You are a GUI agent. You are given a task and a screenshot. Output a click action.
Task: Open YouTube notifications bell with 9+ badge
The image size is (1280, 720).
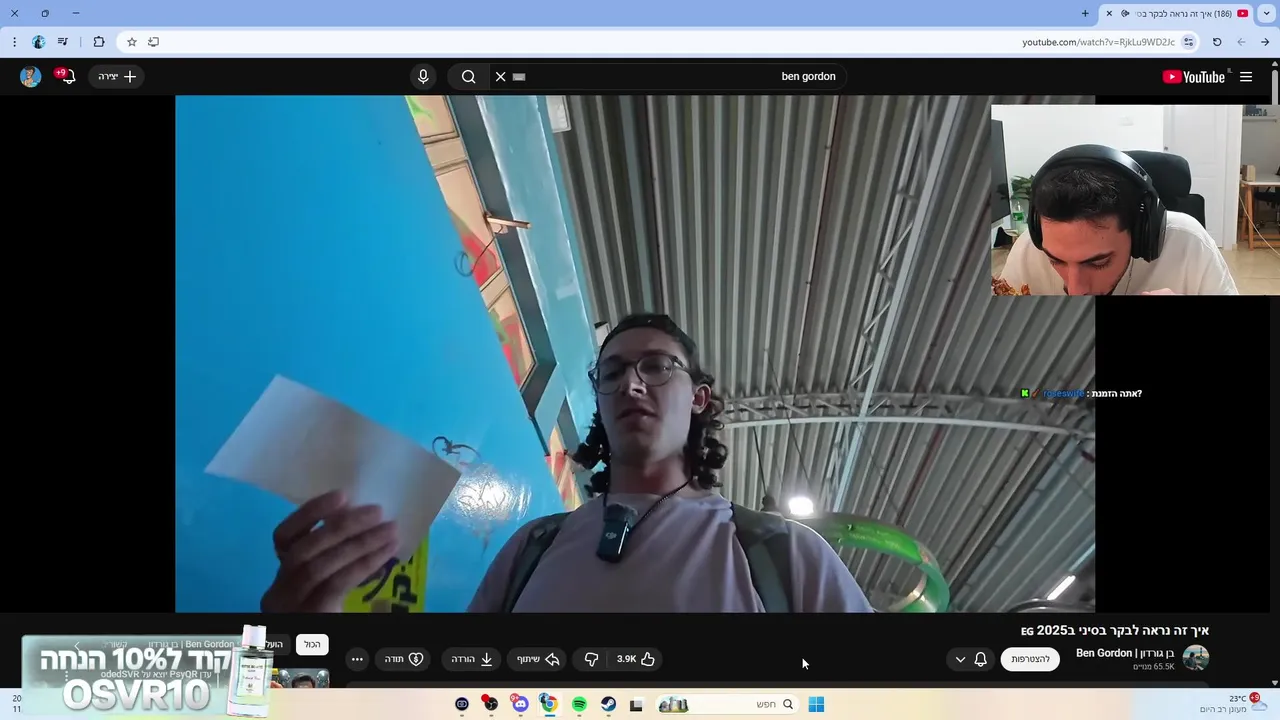coord(66,76)
